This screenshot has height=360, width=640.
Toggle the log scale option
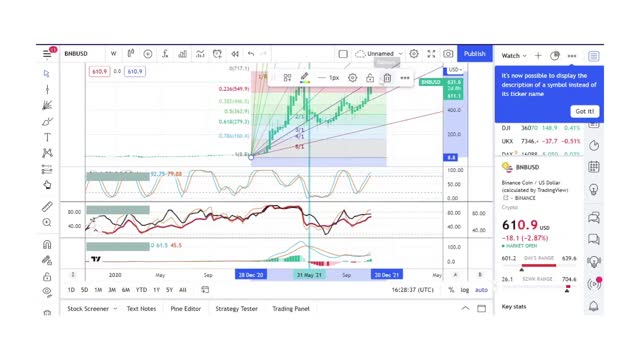[464, 290]
